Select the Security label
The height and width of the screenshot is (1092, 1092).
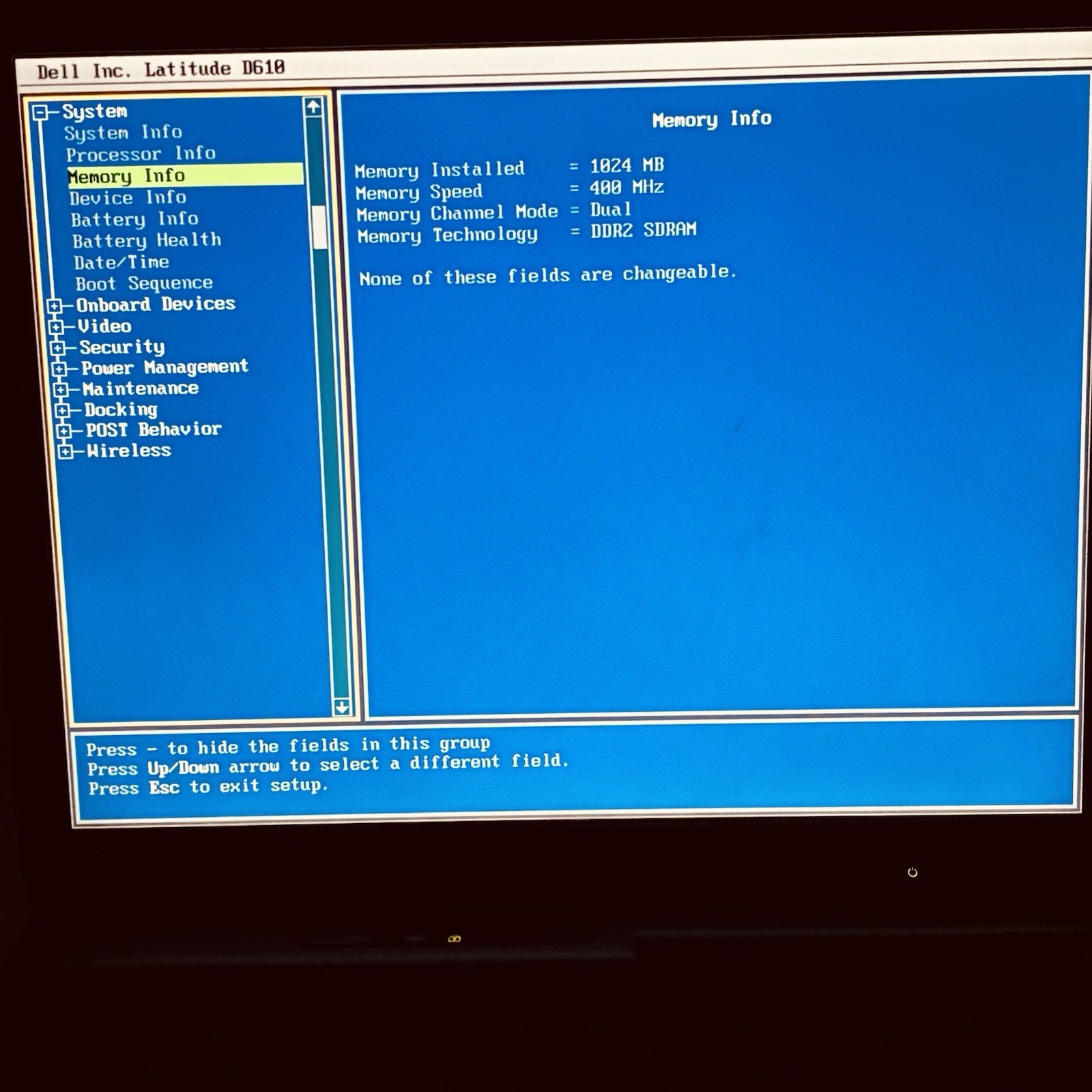click(x=122, y=347)
